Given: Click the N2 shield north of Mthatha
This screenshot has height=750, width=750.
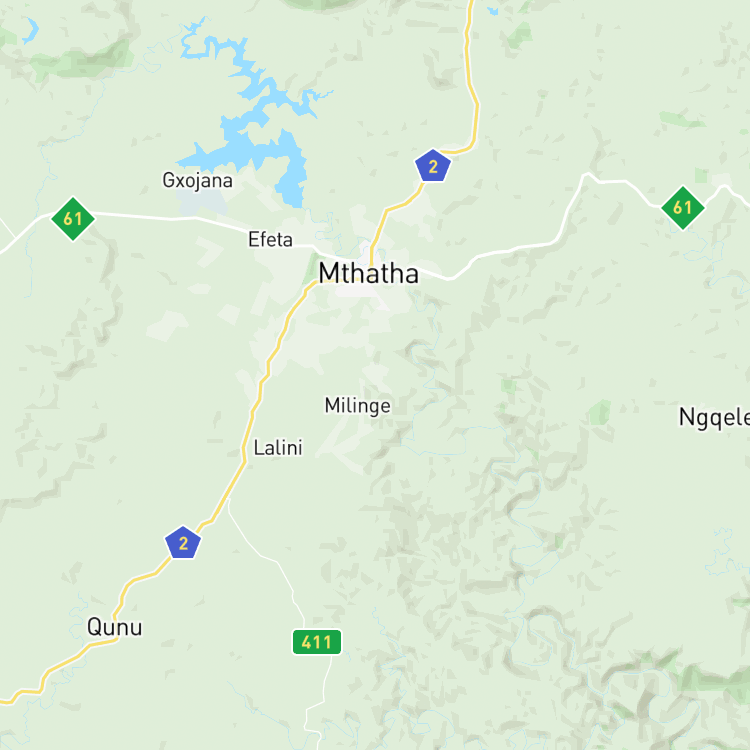Looking at the screenshot, I should (x=432, y=166).
